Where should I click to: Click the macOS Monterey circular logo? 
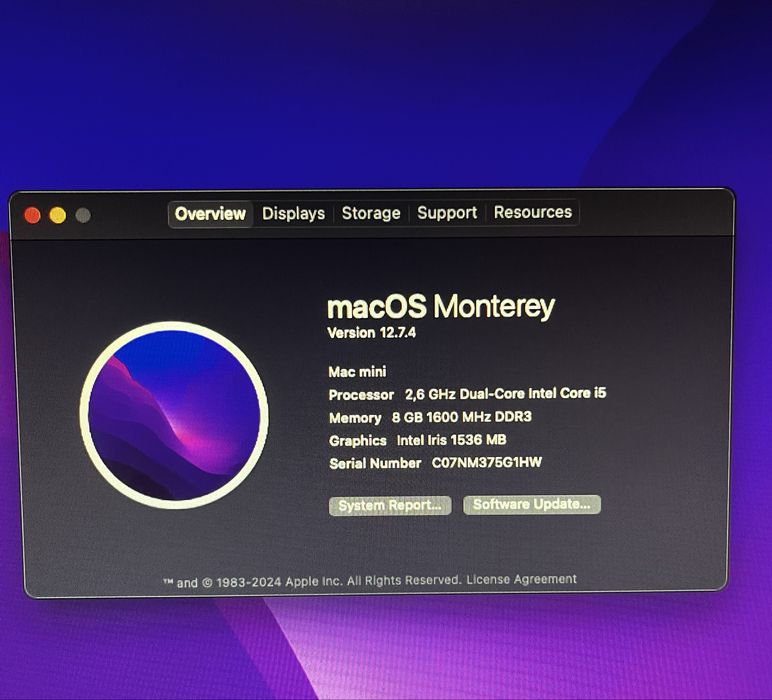point(174,415)
